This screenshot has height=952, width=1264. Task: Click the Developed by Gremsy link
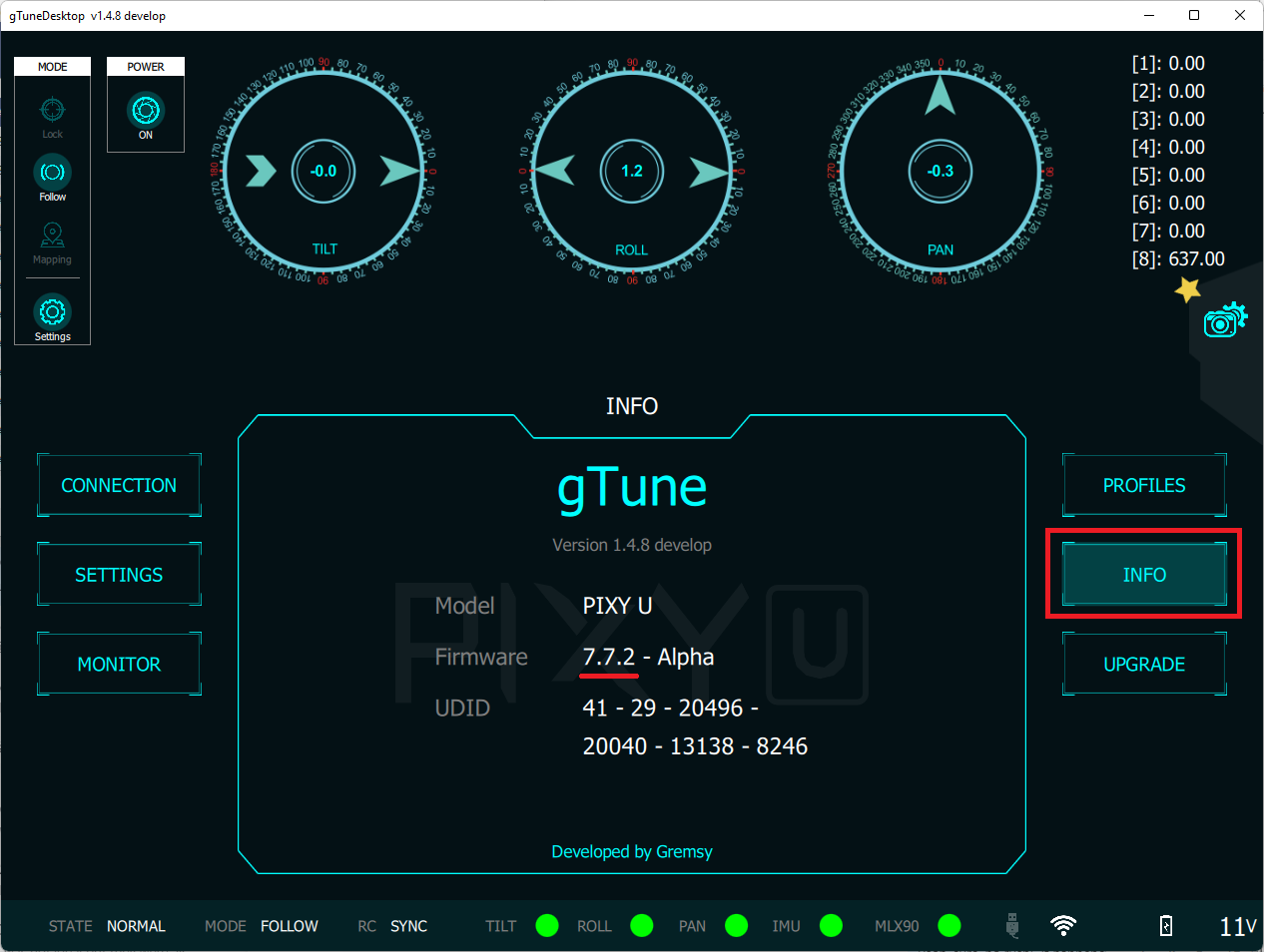[632, 852]
